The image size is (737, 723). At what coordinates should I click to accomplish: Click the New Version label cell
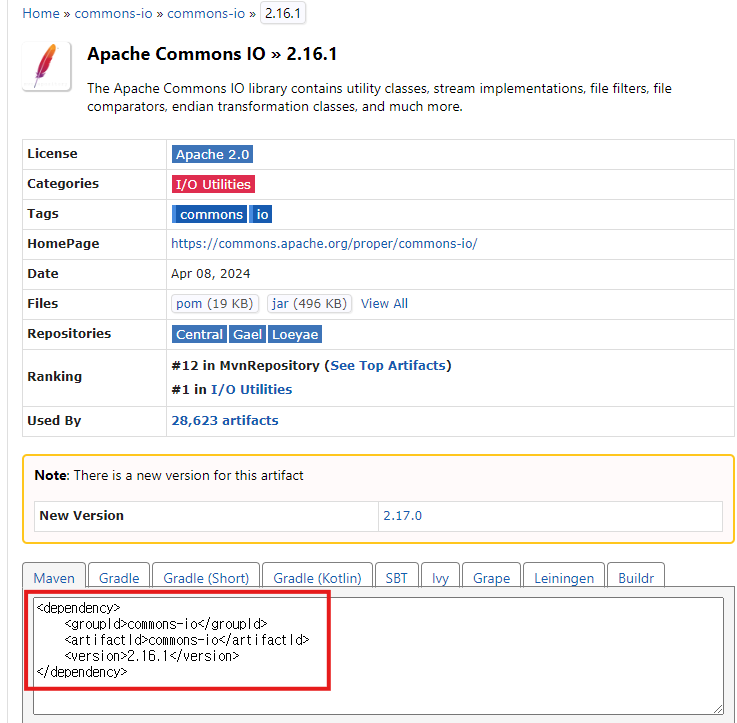tap(206, 516)
